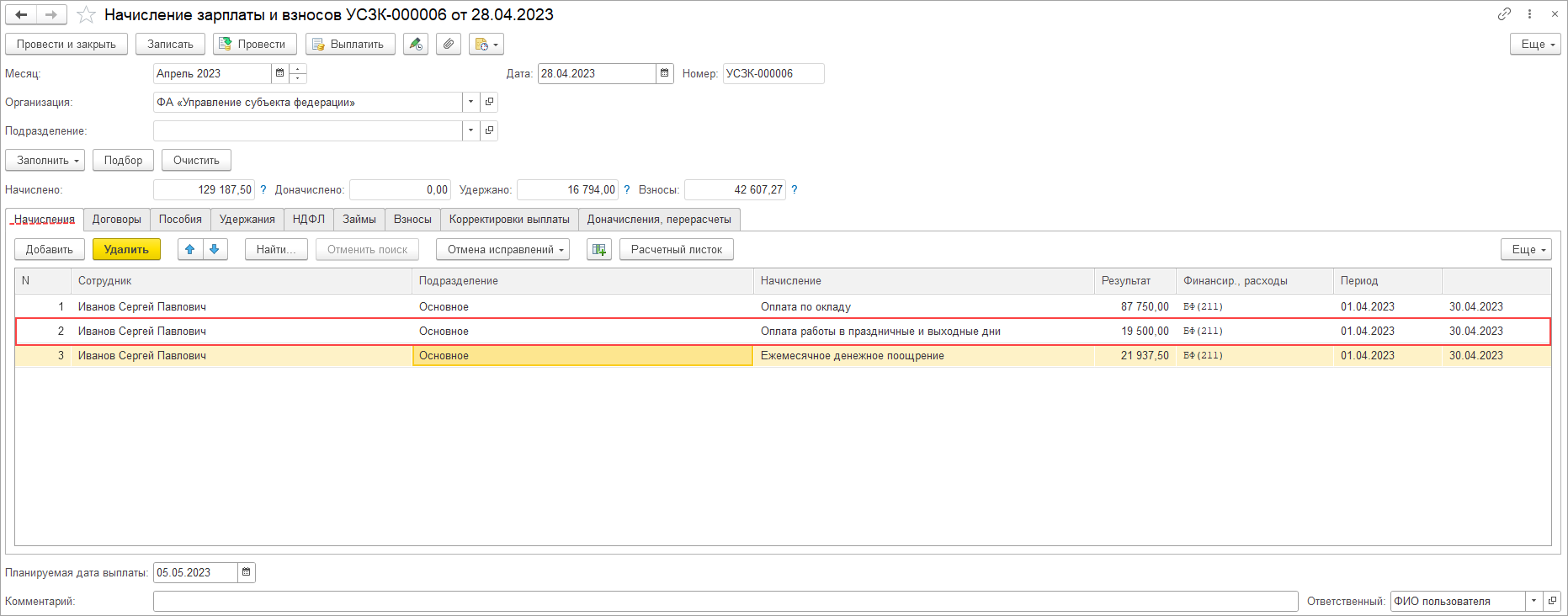
Task: Expand the Подразделение dropdown list
Action: coord(471,130)
